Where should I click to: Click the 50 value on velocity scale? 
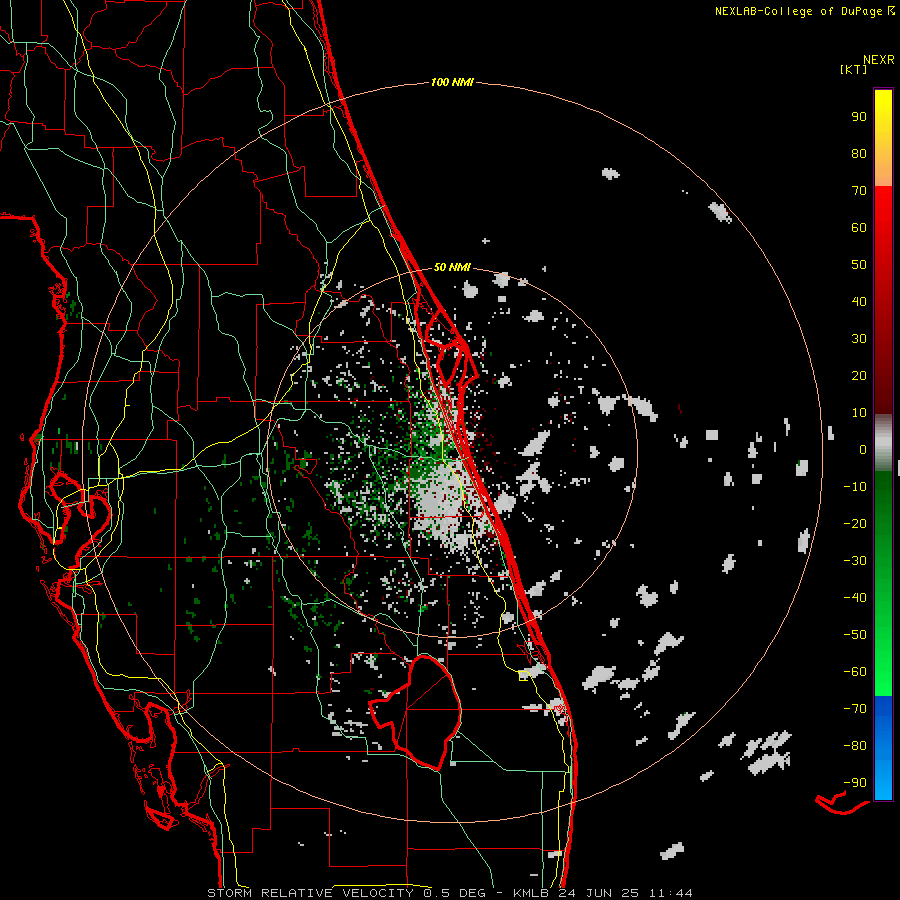tap(859, 265)
